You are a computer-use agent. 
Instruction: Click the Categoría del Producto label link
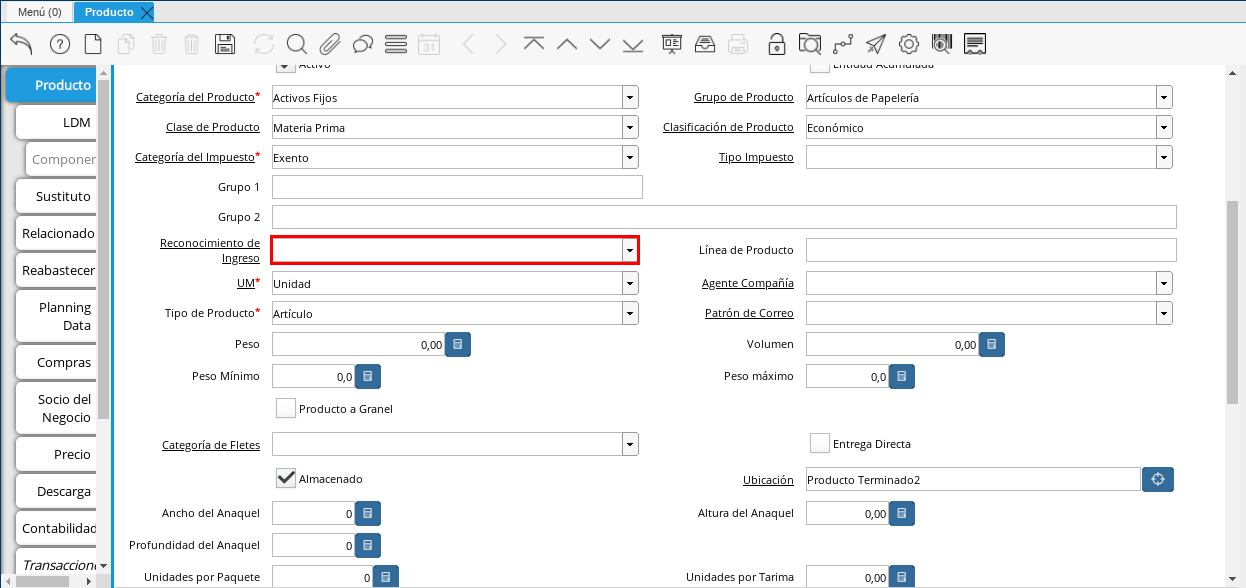tap(195, 98)
